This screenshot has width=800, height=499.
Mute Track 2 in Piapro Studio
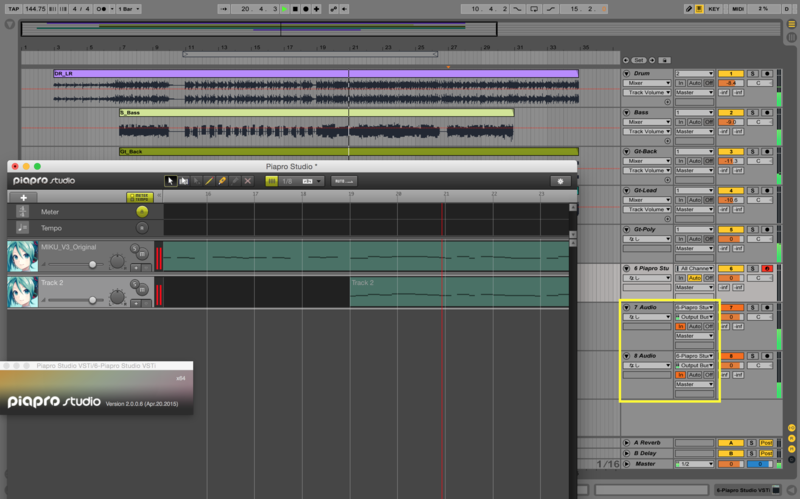[x=142, y=289]
